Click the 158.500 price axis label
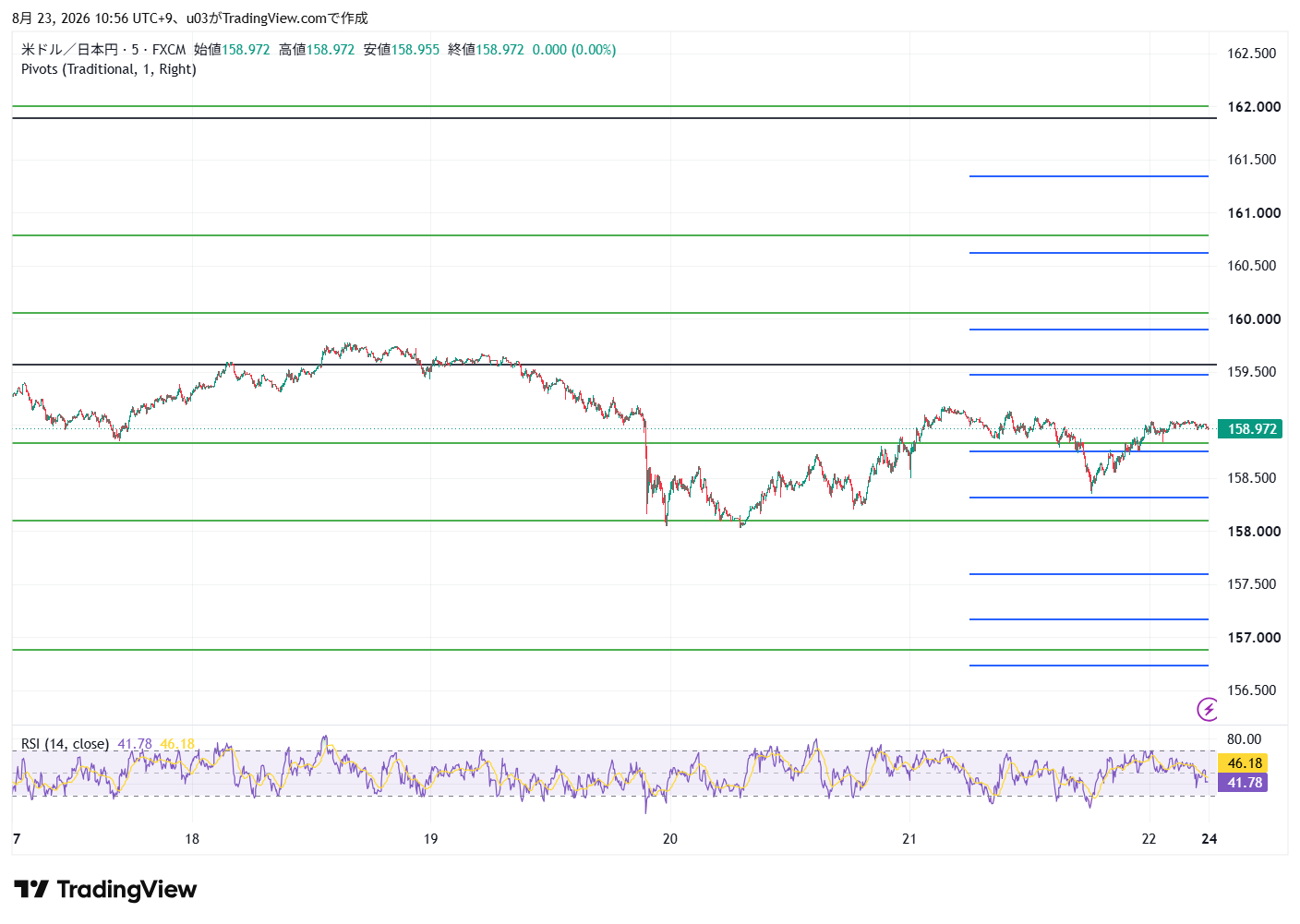 1252,478
